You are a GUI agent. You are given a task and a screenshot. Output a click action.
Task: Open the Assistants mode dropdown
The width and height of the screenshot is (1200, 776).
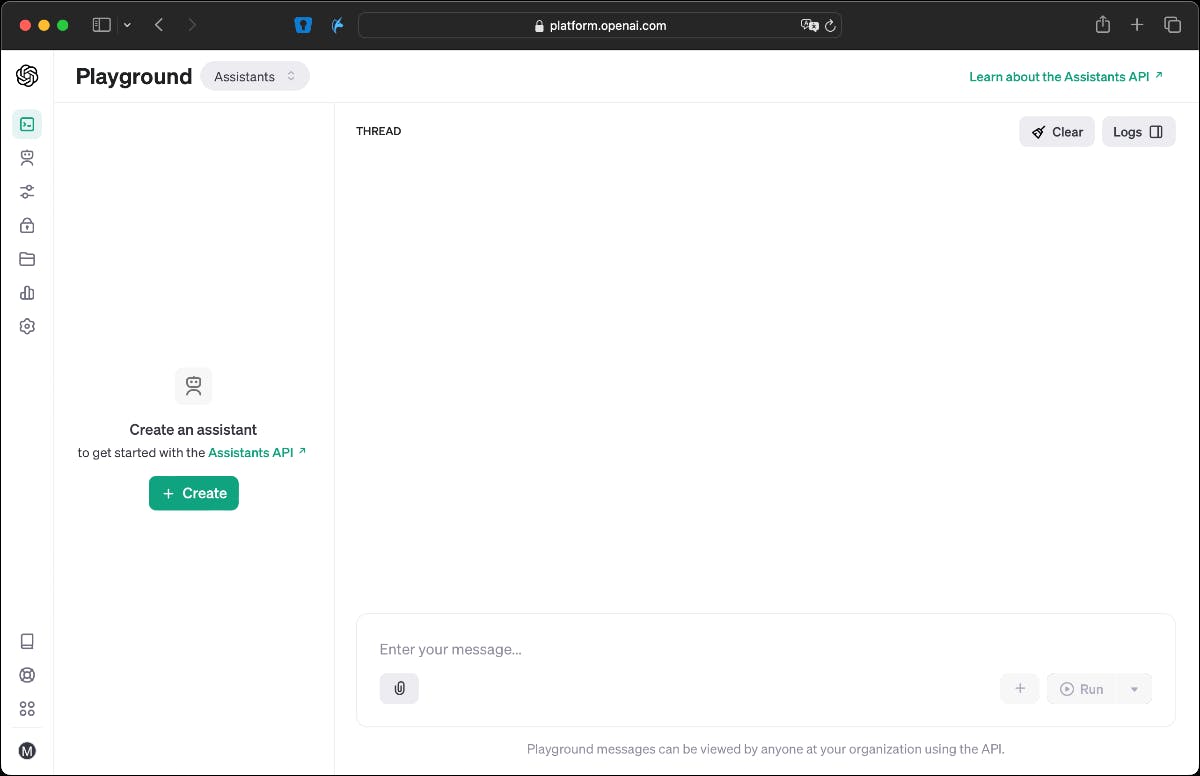click(x=255, y=76)
